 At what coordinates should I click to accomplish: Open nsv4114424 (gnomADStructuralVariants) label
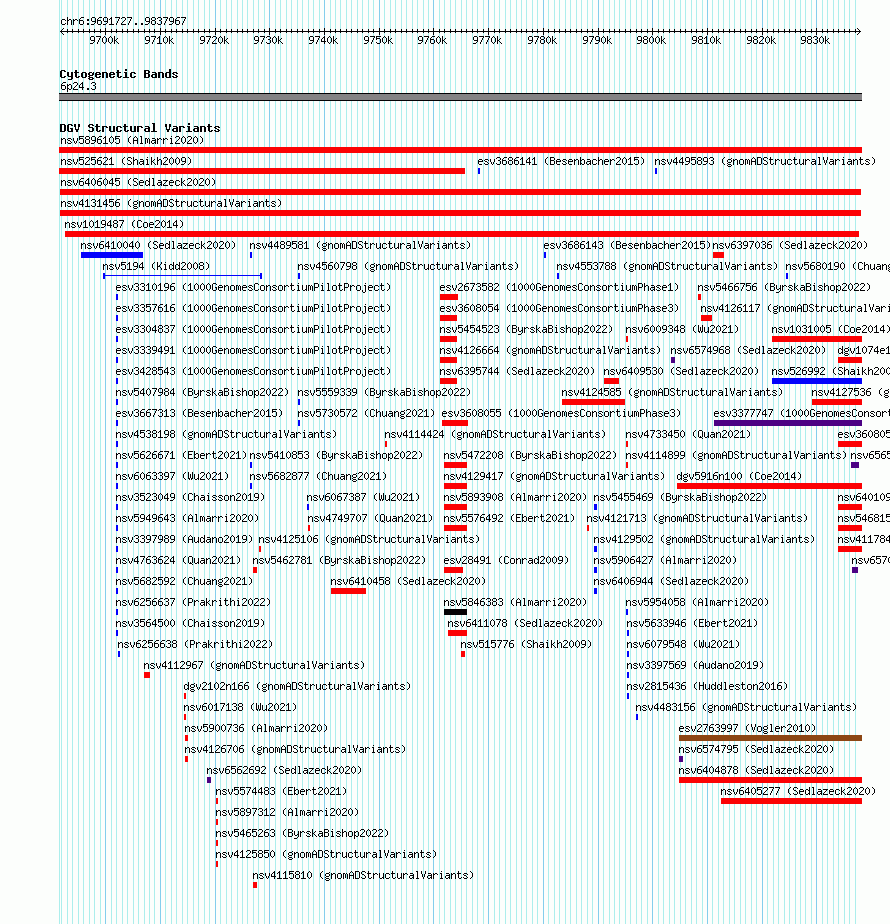[495, 434]
